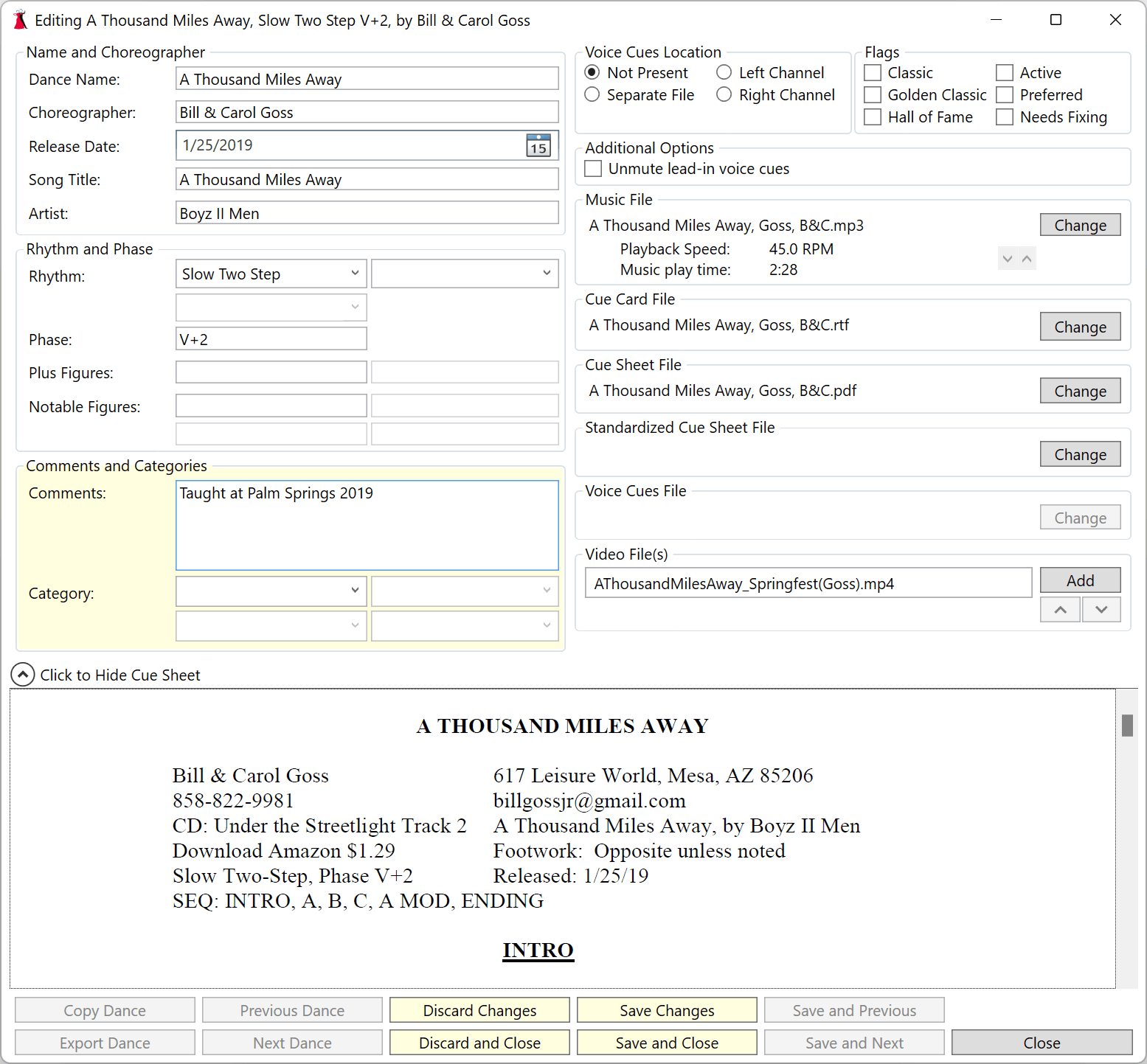This screenshot has height=1064, width=1147.
Task: Click the Click to Hide Cue Sheet label
Action: [x=120, y=675]
